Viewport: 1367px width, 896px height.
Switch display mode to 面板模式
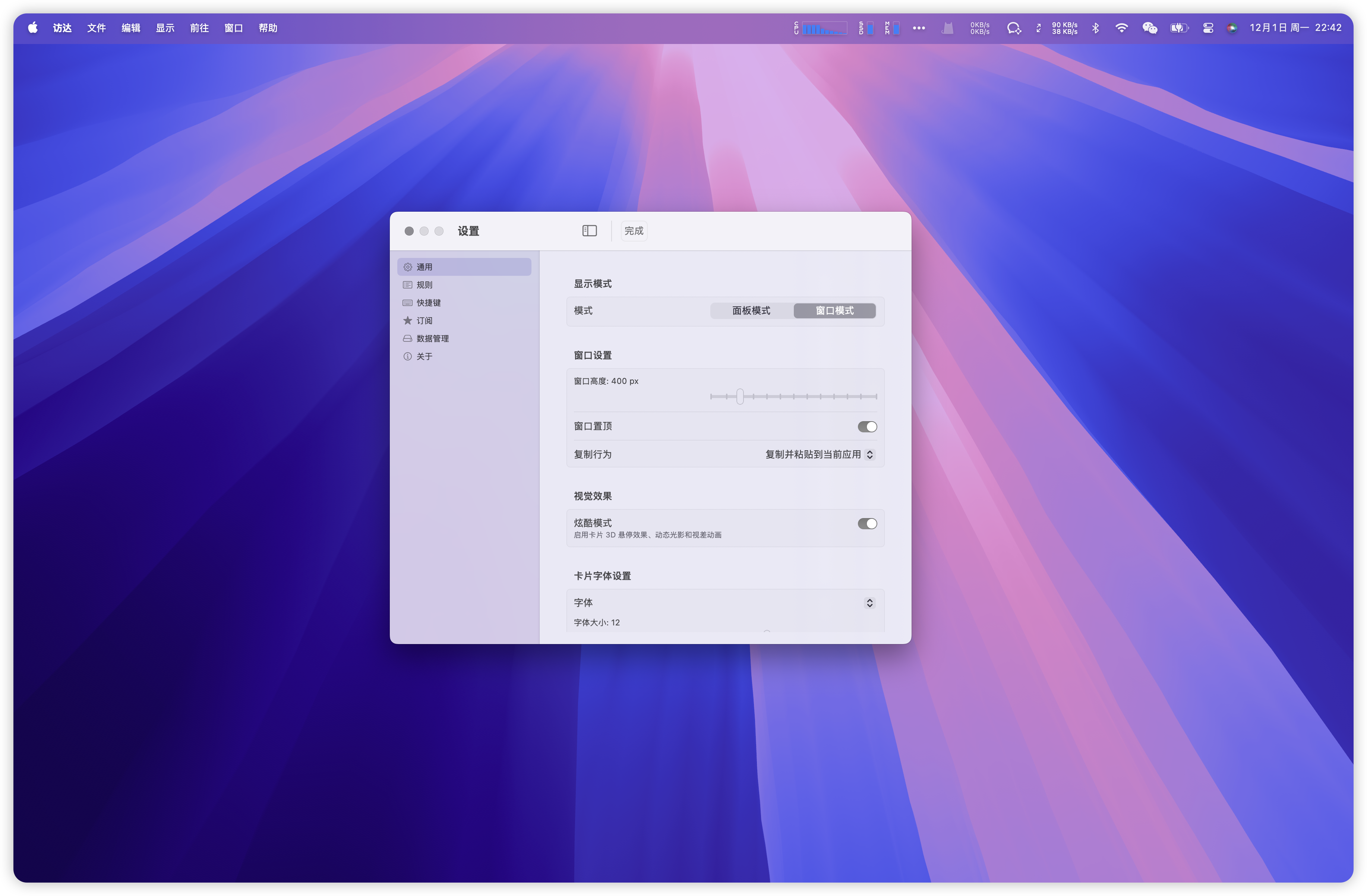751,311
